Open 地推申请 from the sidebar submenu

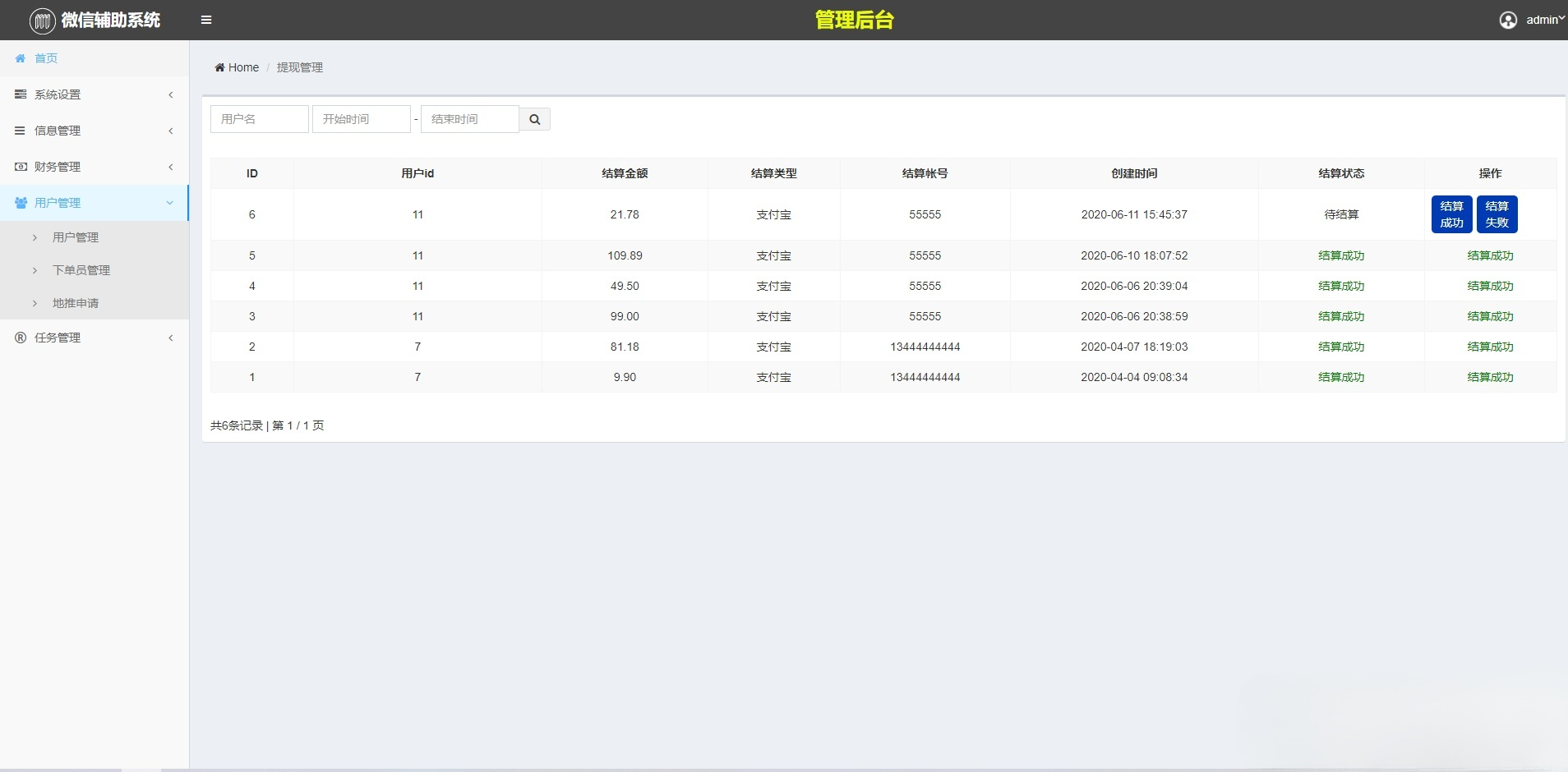pos(75,302)
